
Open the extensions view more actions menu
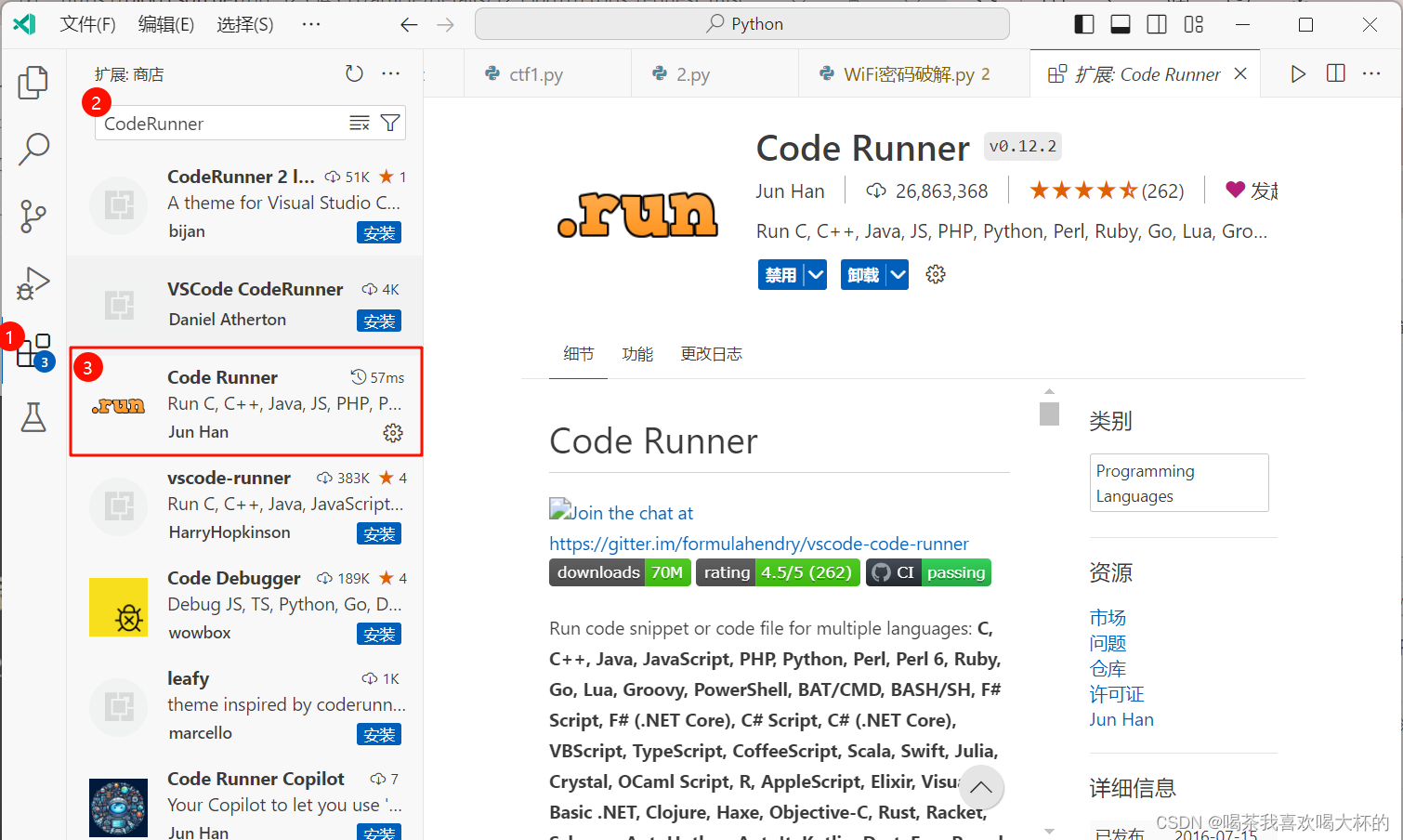pyautogui.click(x=390, y=72)
